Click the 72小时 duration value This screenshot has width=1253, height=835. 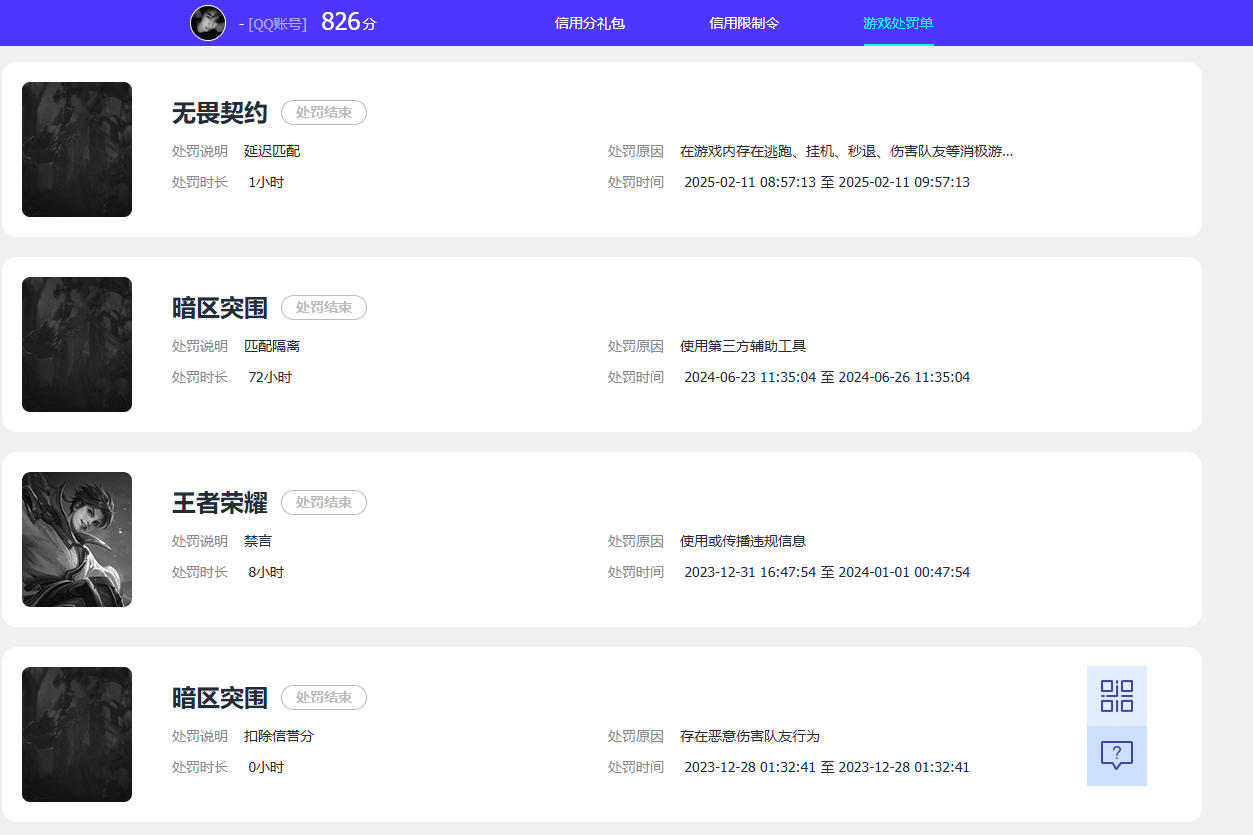point(270,377)
